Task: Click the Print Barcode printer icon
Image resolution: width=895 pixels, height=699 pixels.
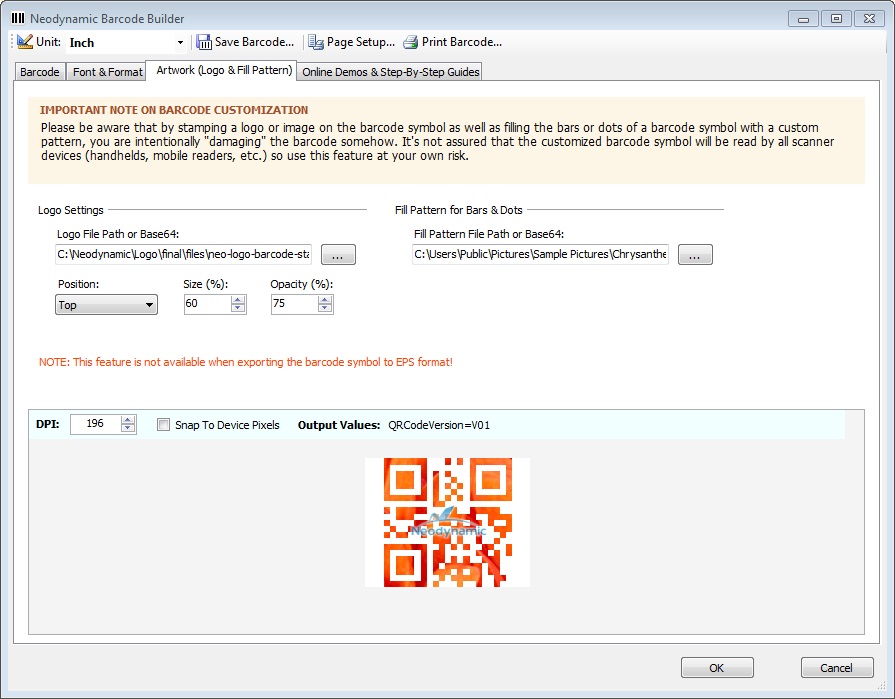Action: 410,42
